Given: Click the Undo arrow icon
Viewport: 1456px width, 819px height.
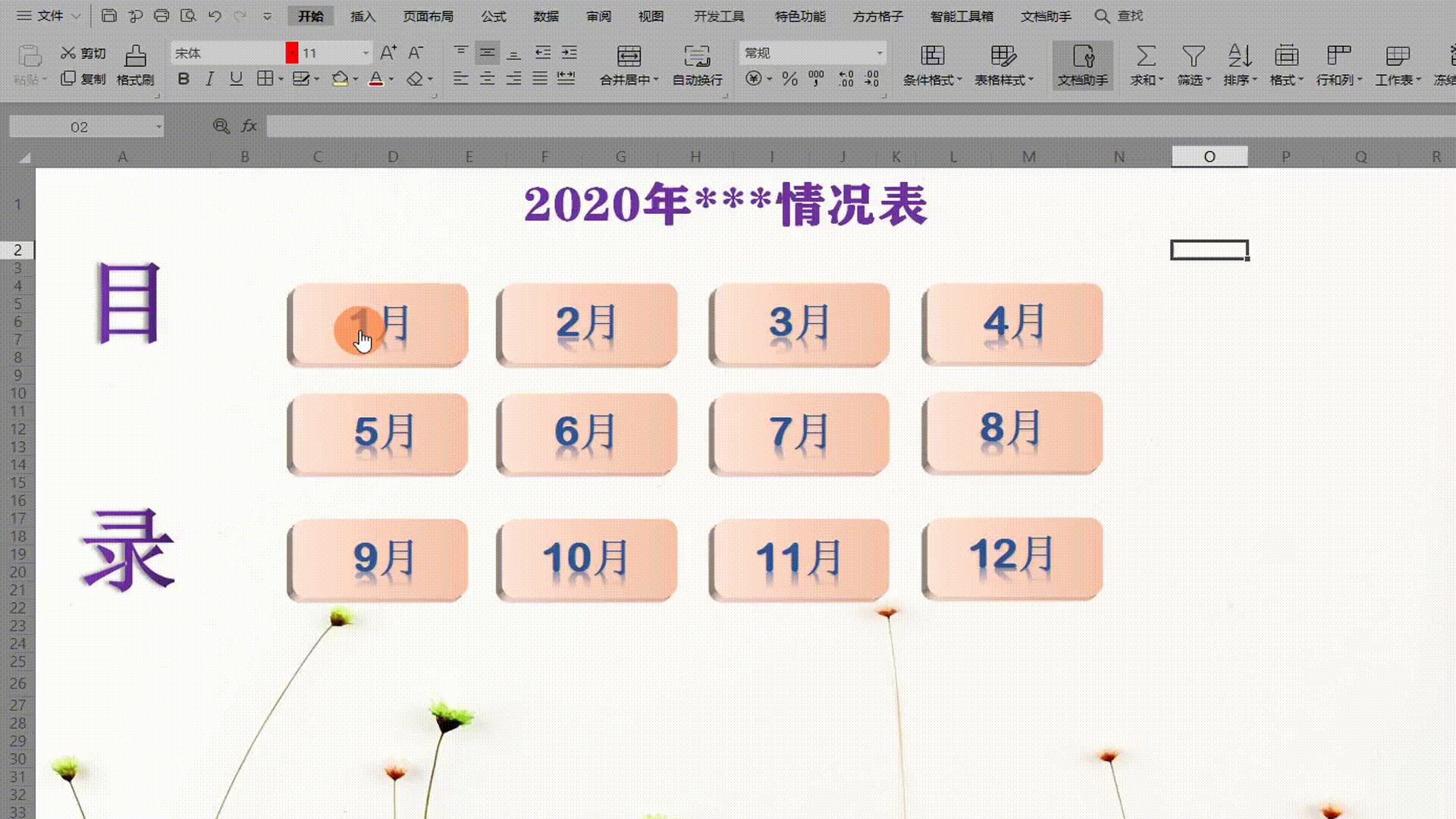Looking at the screenshot, I should coord(215,16).
